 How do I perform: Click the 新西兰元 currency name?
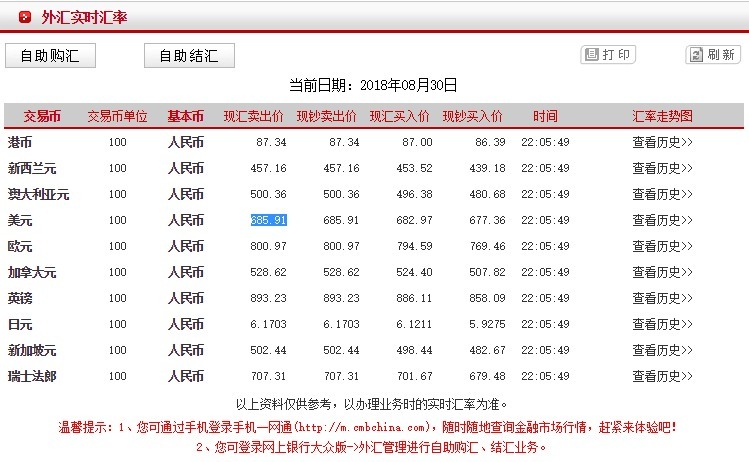[32, 168]
